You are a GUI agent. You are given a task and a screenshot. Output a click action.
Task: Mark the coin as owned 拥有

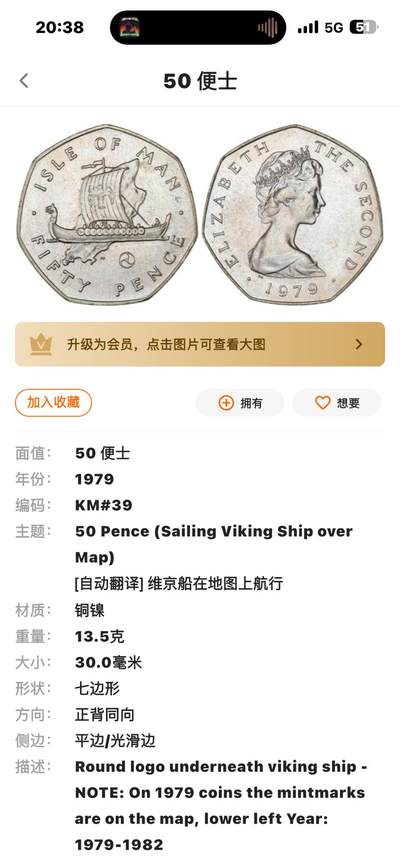coord(240,403)
